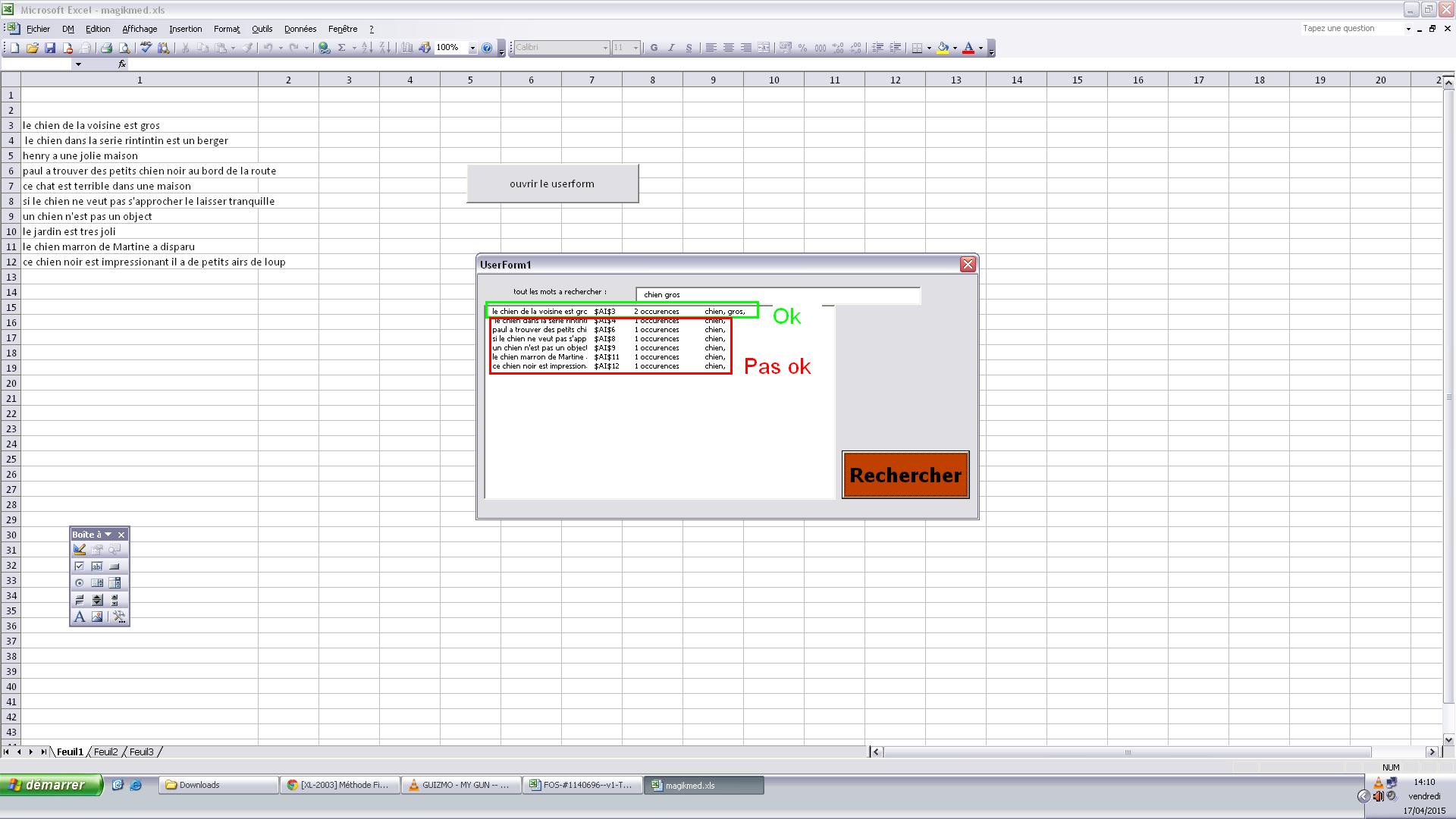1456x819 pixels.
Task: Click the horizontal scrollbar thumb
Action: click(1128, 752)
